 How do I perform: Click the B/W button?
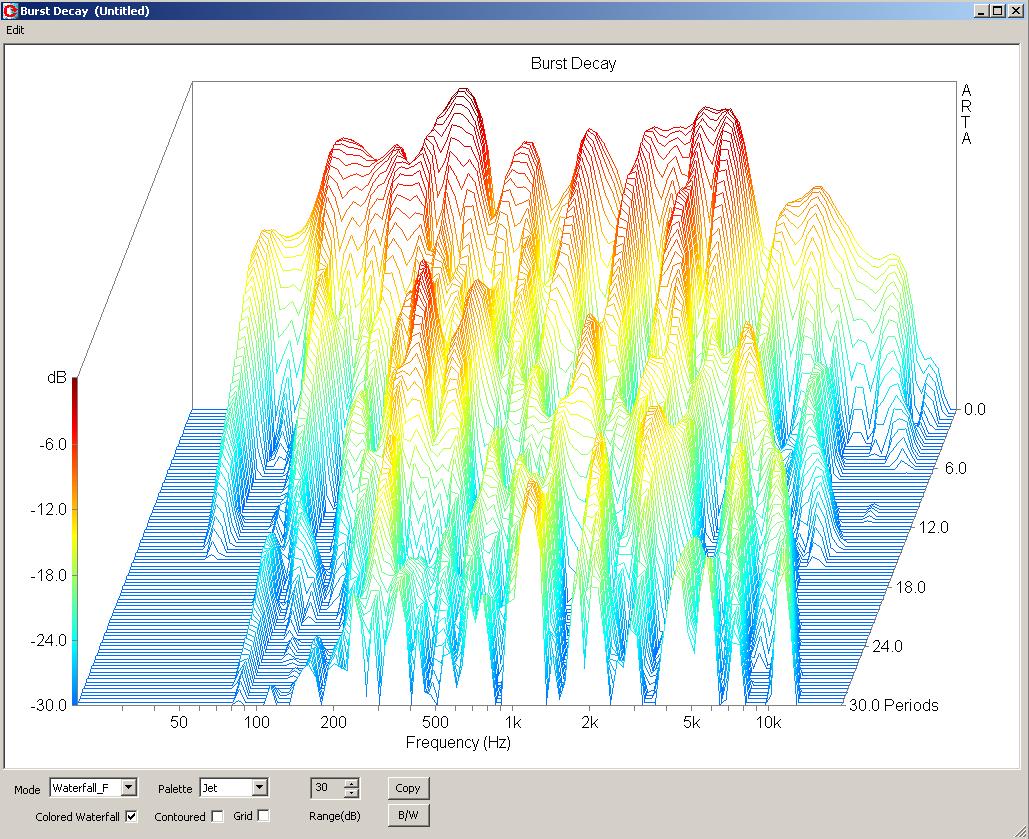tap(408, 815)
